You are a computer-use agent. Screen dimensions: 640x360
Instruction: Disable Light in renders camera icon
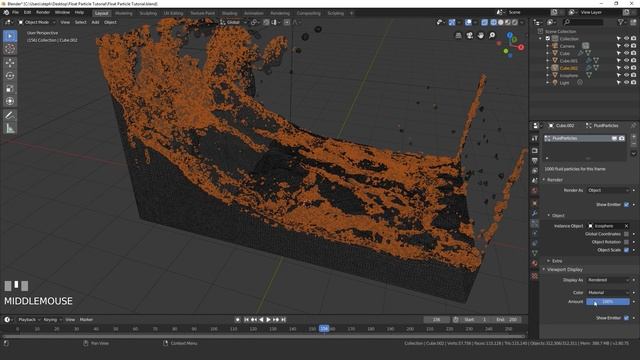pyautogui.click(x=633, y=82)
